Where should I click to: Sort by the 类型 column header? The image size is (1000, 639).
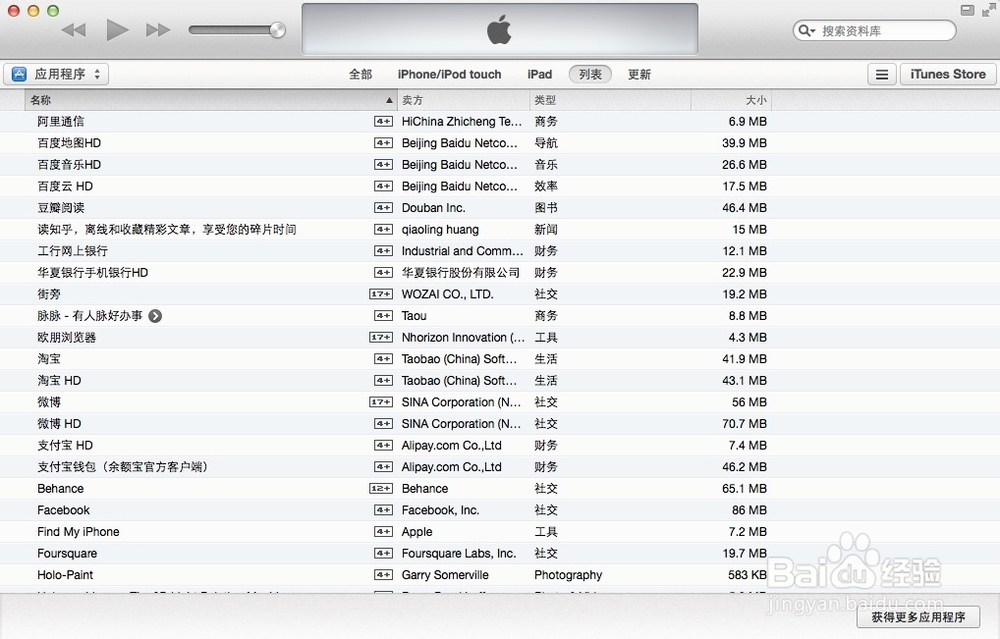click(610, 100)
